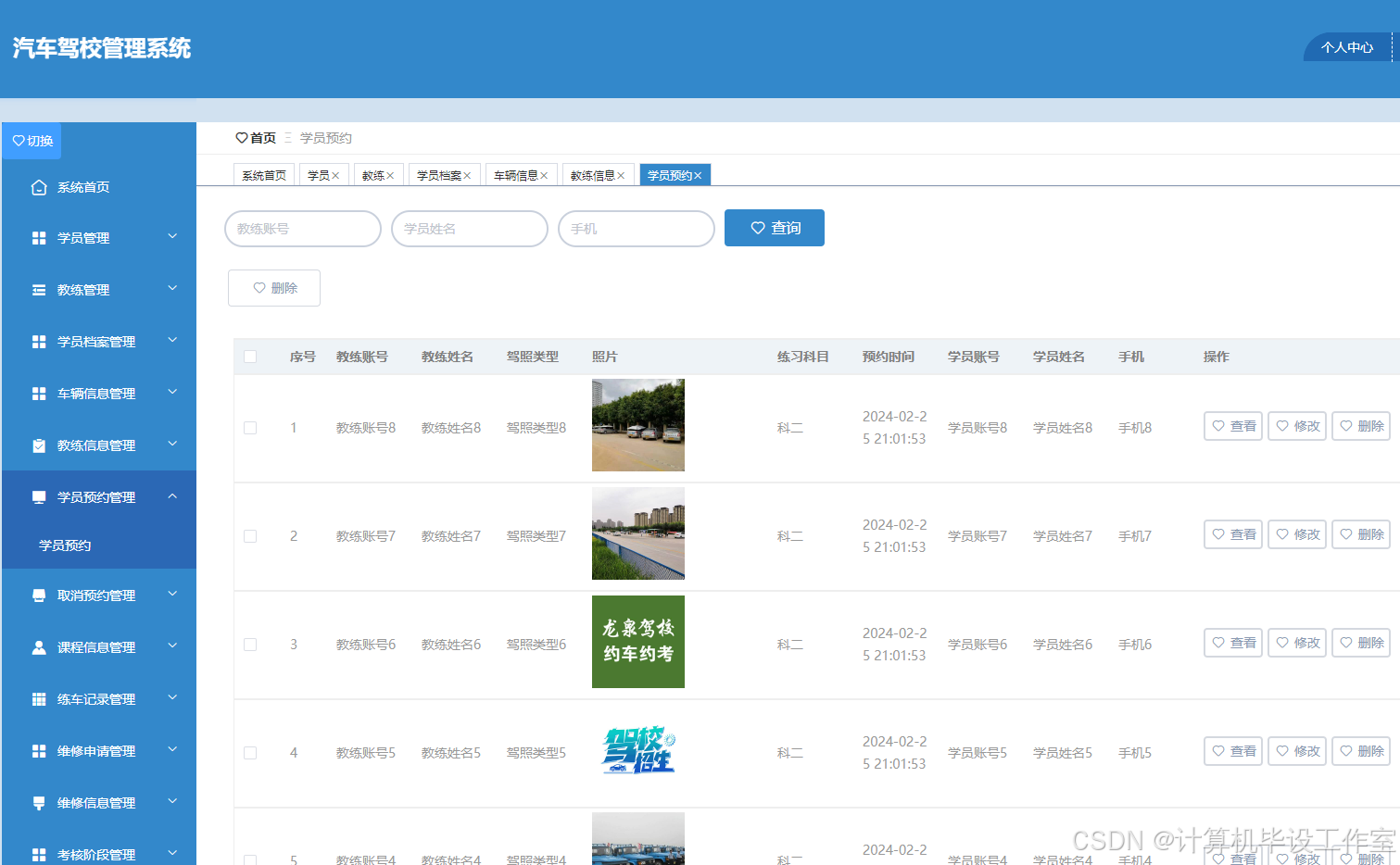Click the 手机 search input field
1400x865 pixels.
637,229
